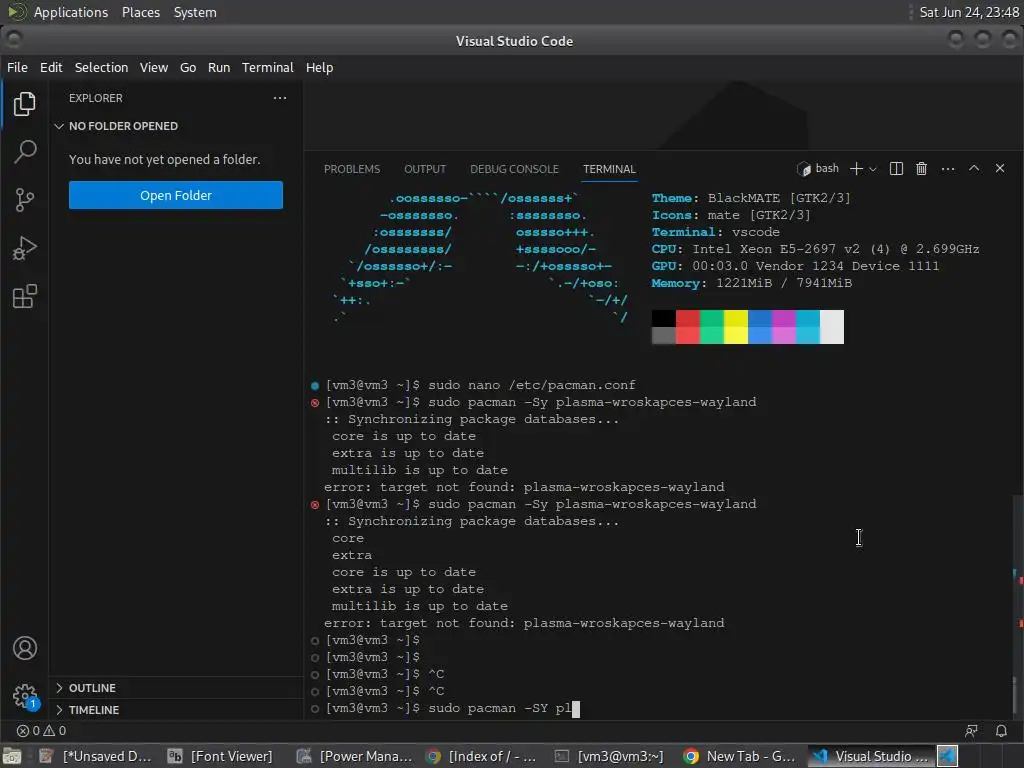
Task: Open the Go menu
Action: (187, 67)
